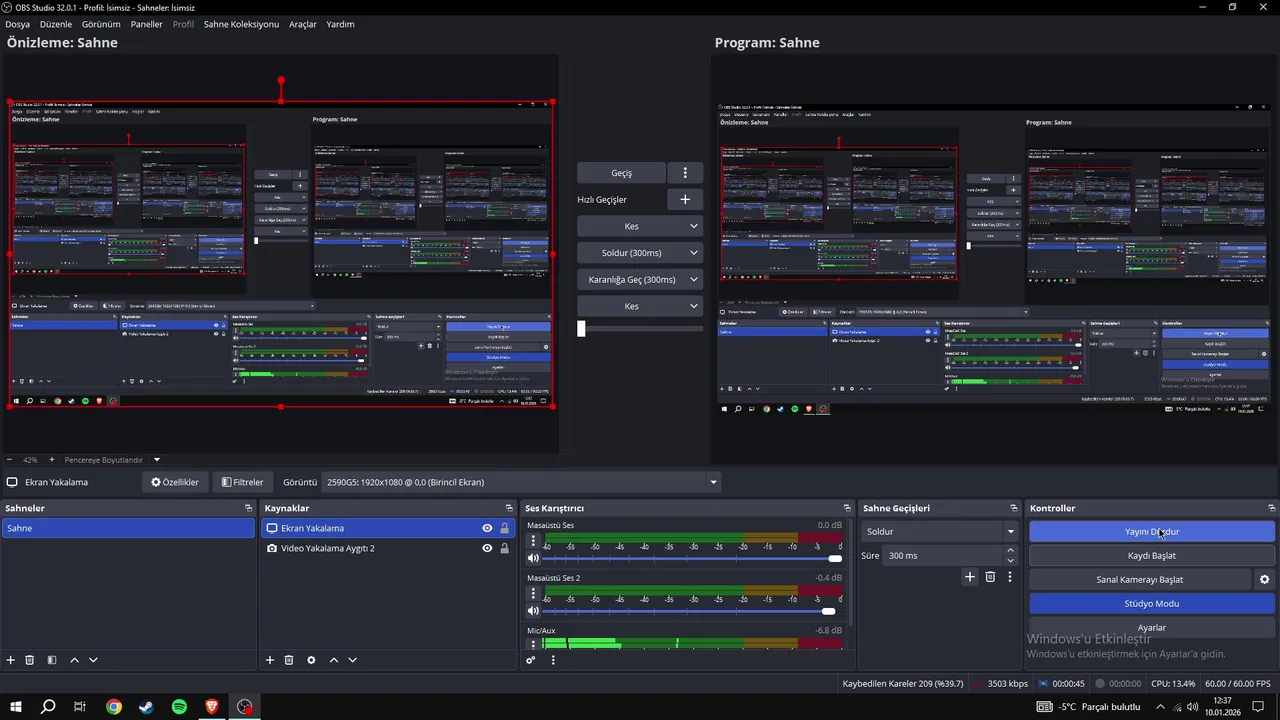1280x720 pixels.
Task: Toggle Stüdyo Modu off
Action: point(1152,604)
